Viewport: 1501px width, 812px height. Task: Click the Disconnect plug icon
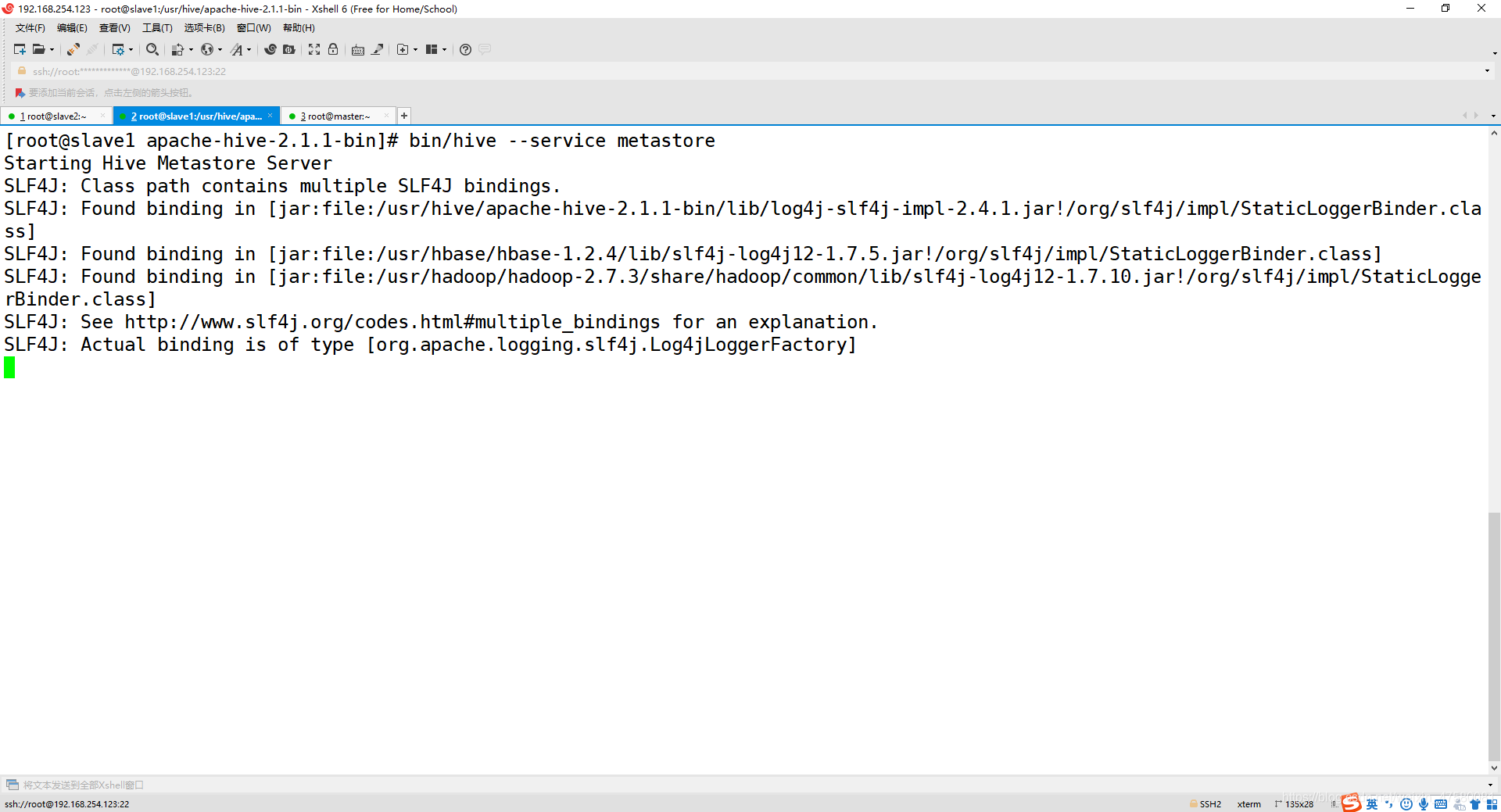pos(92,49)
